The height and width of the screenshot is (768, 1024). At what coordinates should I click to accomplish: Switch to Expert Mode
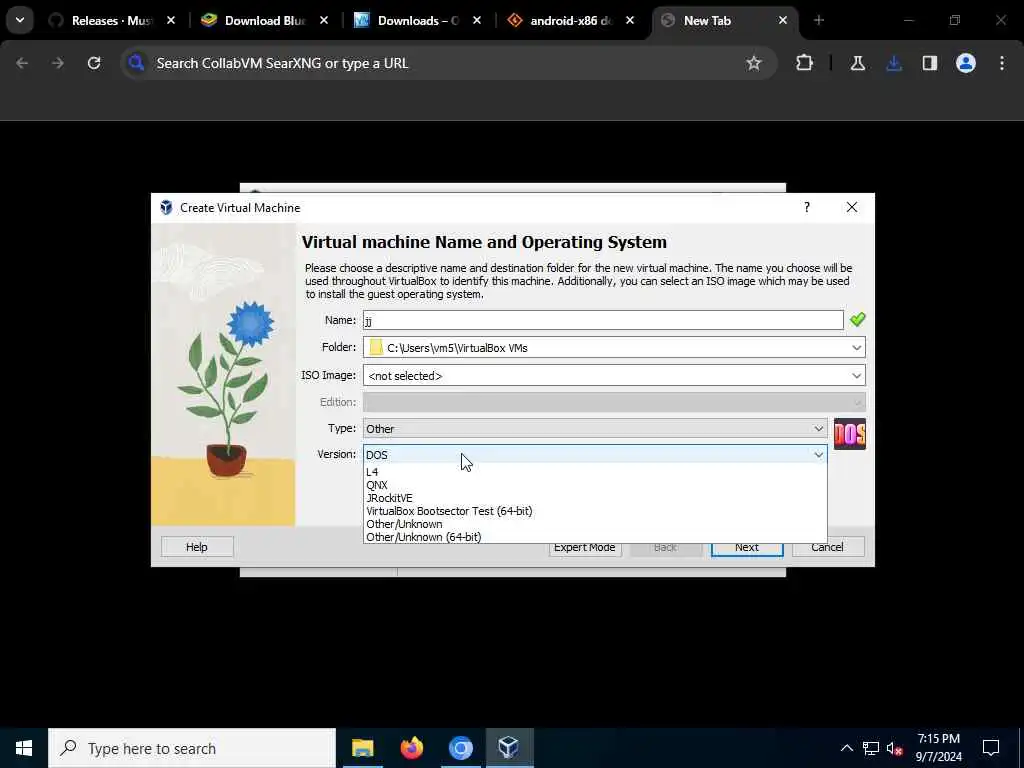pos(584,547)
